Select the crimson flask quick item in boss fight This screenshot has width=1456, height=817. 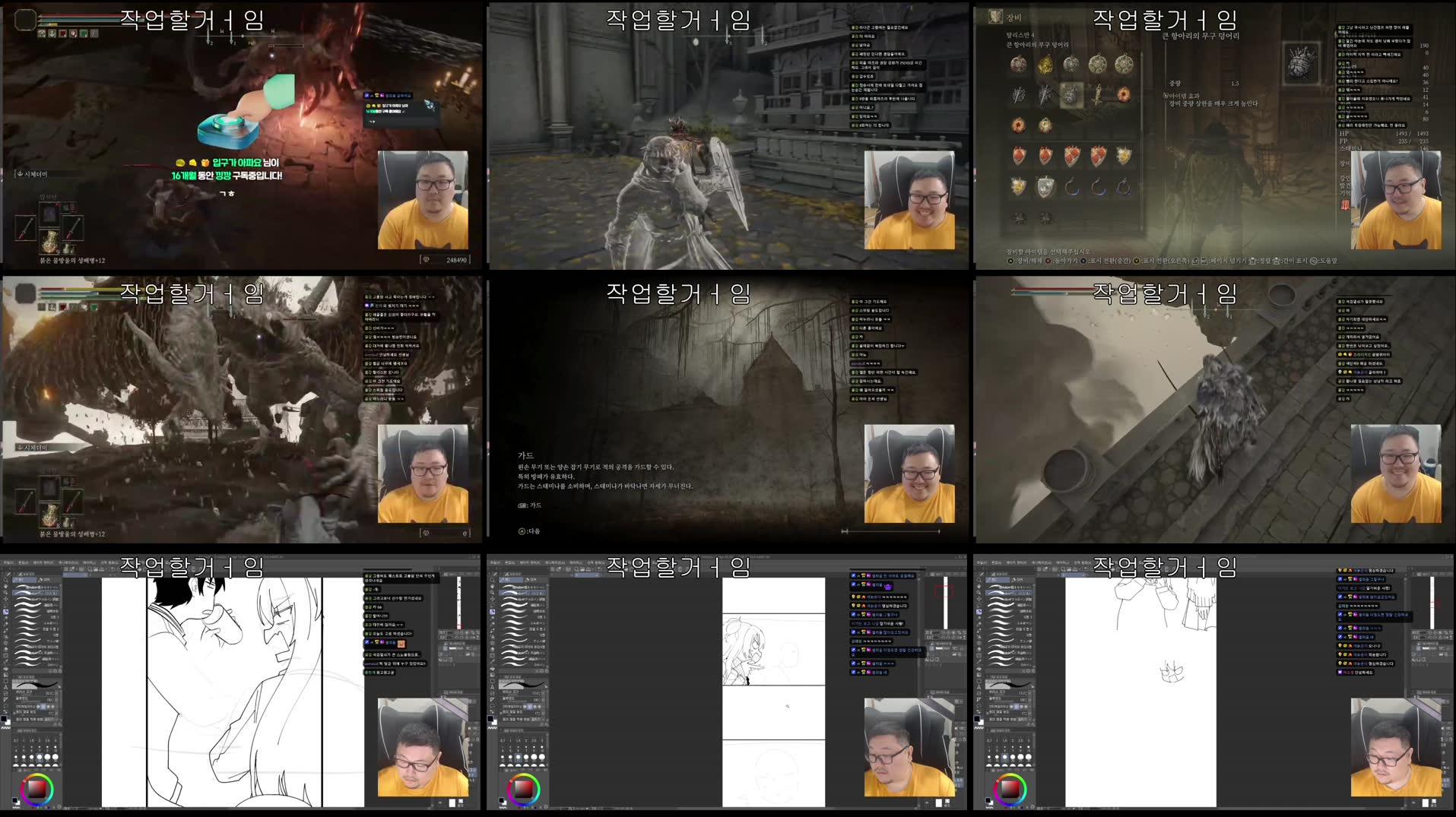pyautogui.click(x=49, y=242)
